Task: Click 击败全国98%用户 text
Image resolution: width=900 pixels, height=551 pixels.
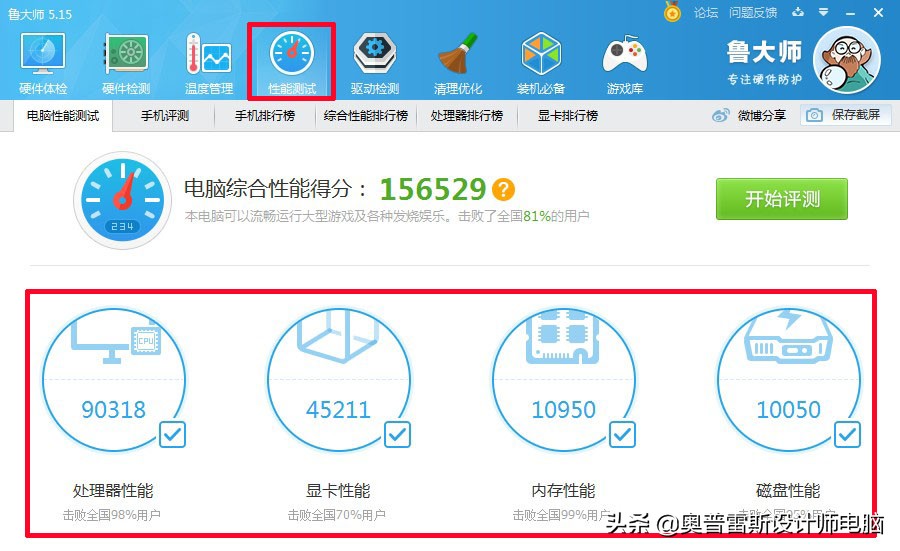Action: (x=111, y=515)
